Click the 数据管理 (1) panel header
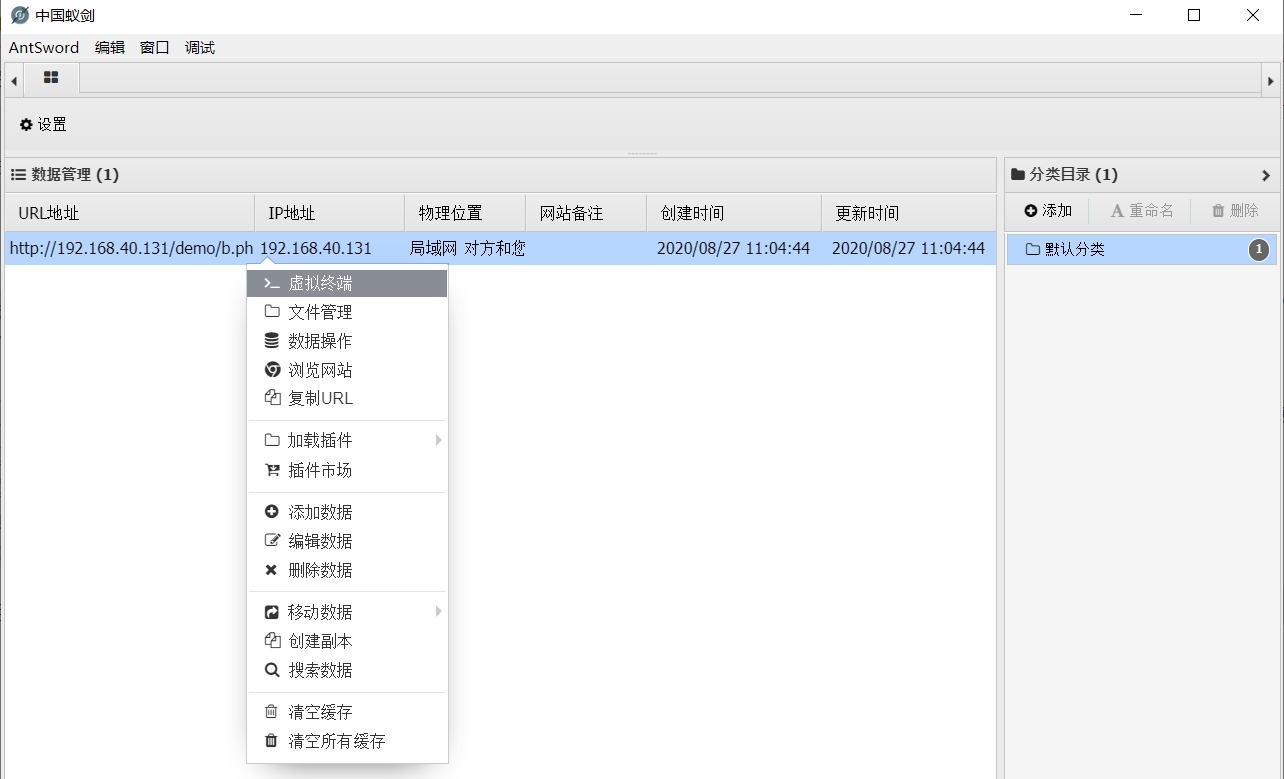The width and height of the screenshot is (1284, 779). [500, 175]
